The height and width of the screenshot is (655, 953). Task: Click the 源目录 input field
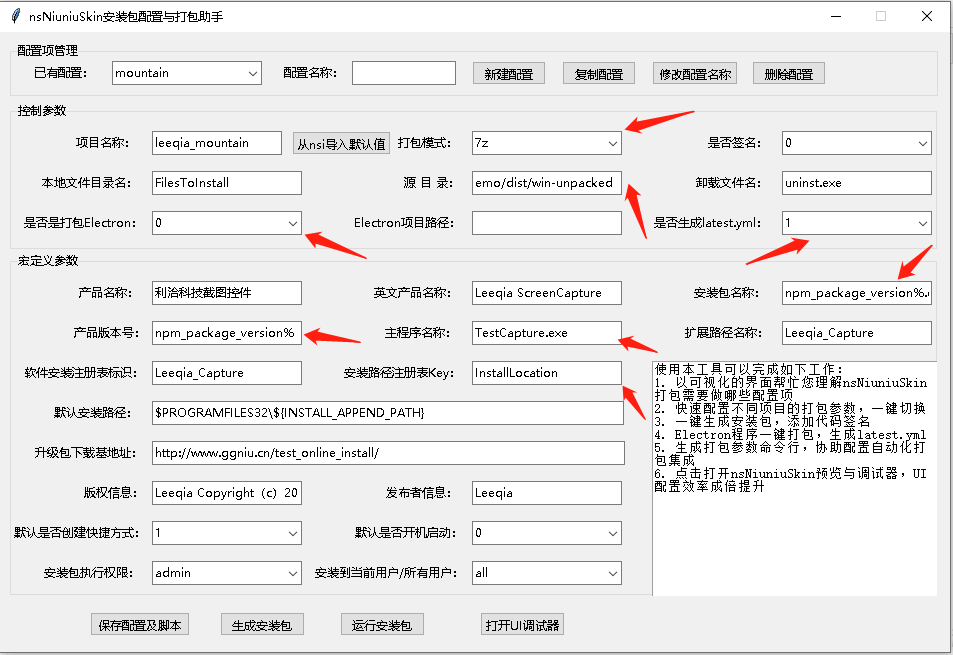coord(546,183)
